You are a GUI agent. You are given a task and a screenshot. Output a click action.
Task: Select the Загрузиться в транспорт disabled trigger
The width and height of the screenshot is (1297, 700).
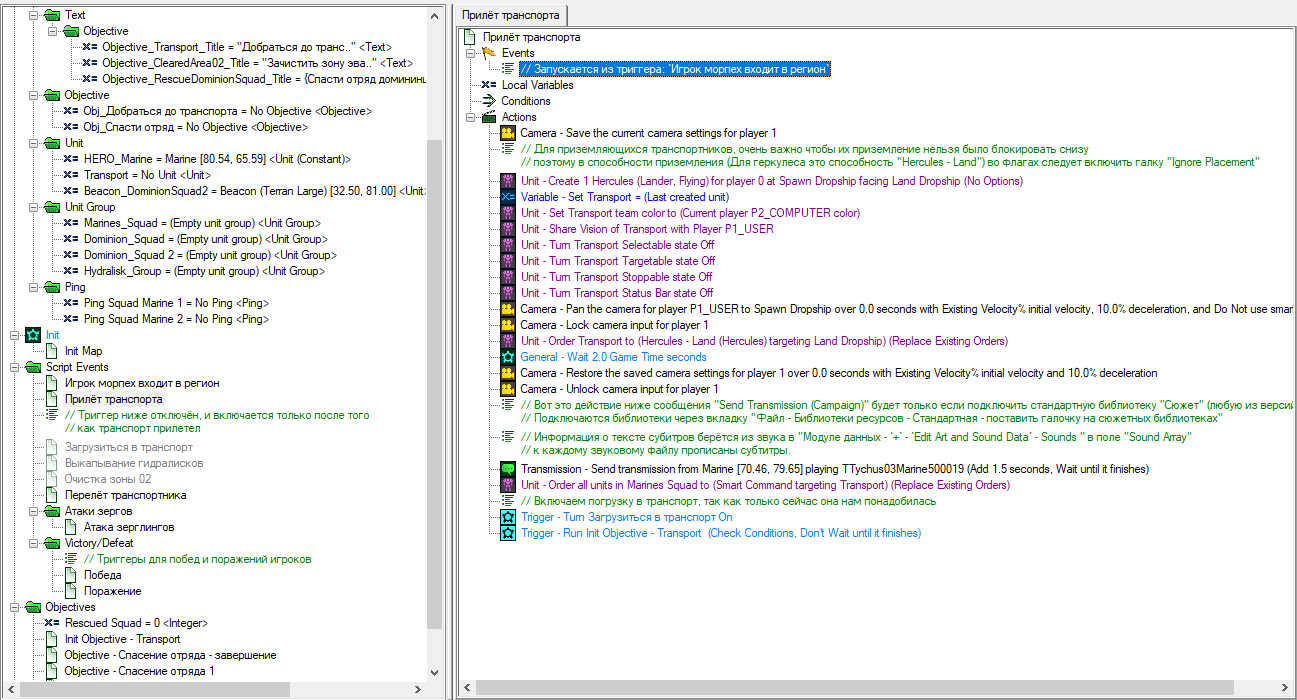point(129,447)
